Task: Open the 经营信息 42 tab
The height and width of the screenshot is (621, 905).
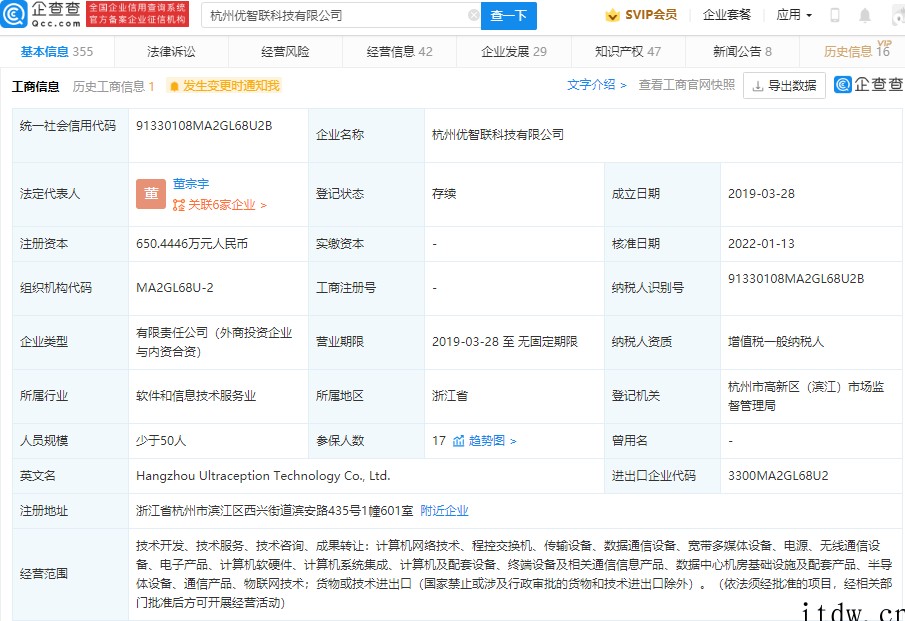Action: point(399,51)
